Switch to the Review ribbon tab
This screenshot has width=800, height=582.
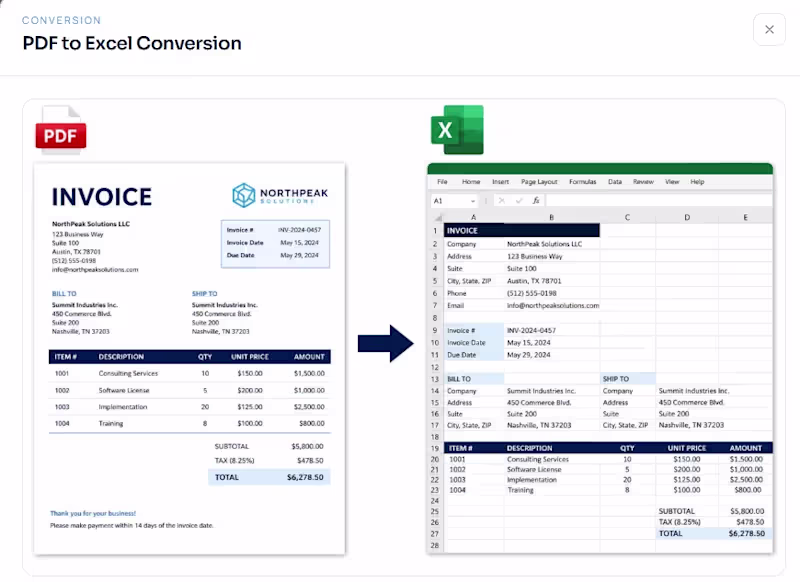pos(643,182)
